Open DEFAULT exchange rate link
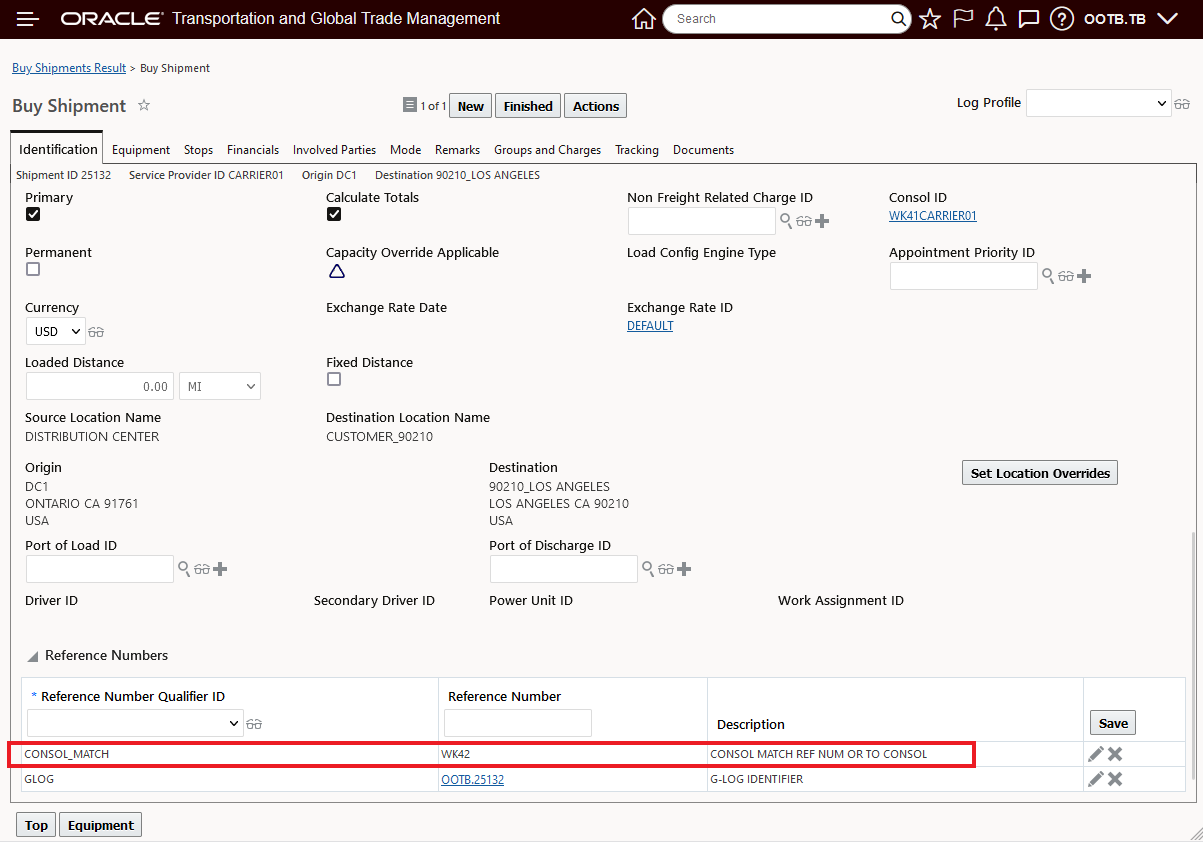Screen dimensions: 1203x842 650,326
